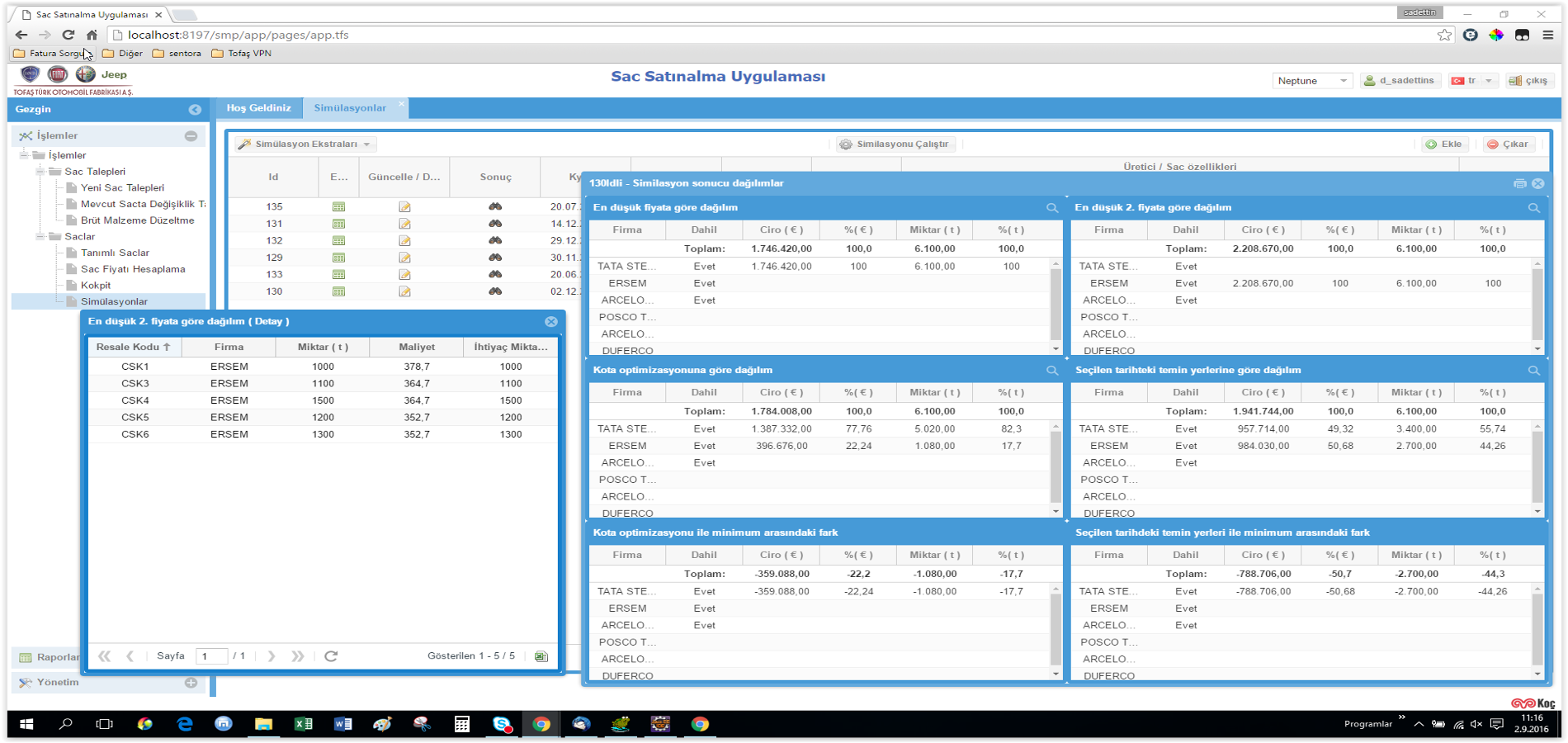Viewport: 1568px width, 743px height.
Task: Click search icon in En düşük fiyata panel
Action: (1052, 208)
